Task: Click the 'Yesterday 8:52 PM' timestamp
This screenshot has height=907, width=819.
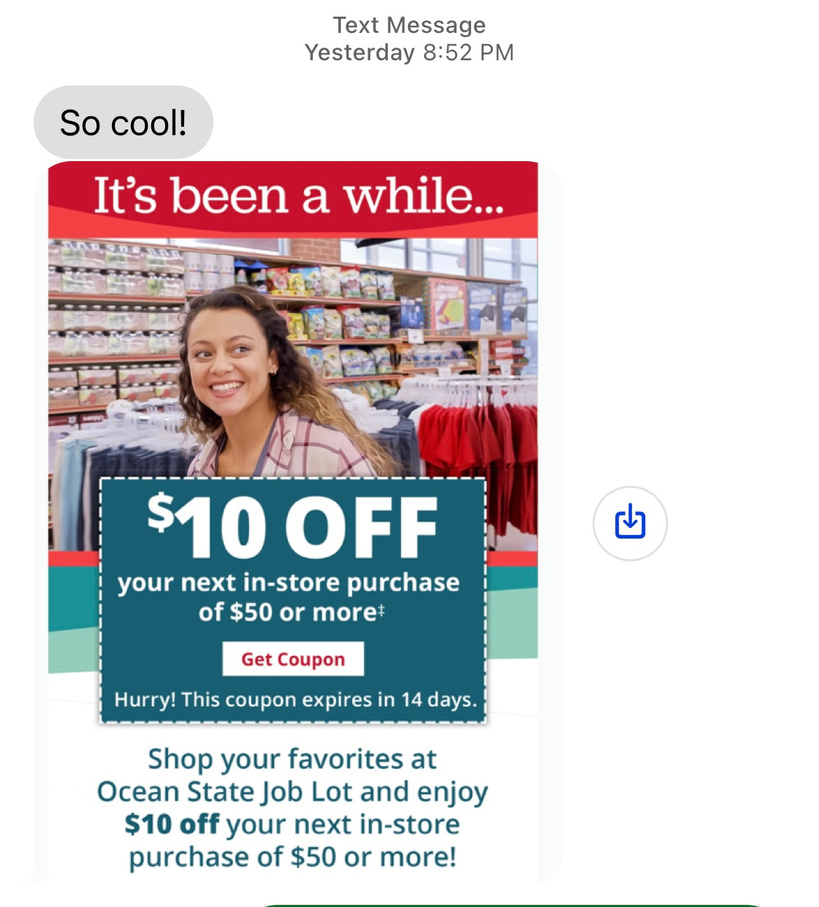Action: coord(409,53)
